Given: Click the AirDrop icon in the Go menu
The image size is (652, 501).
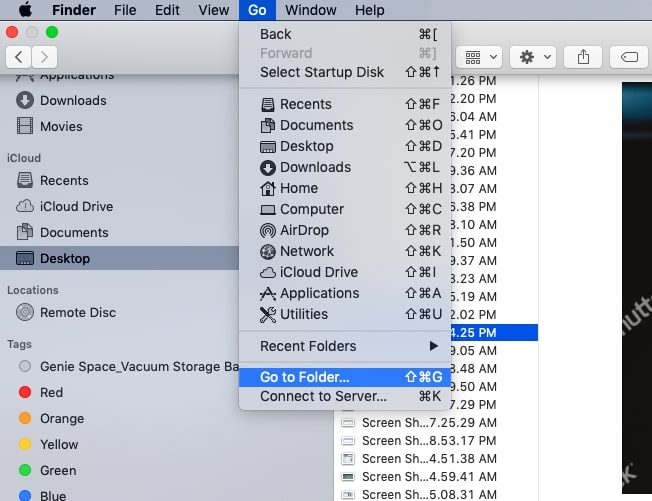Looking at the screenshot, I should [267, 230].
